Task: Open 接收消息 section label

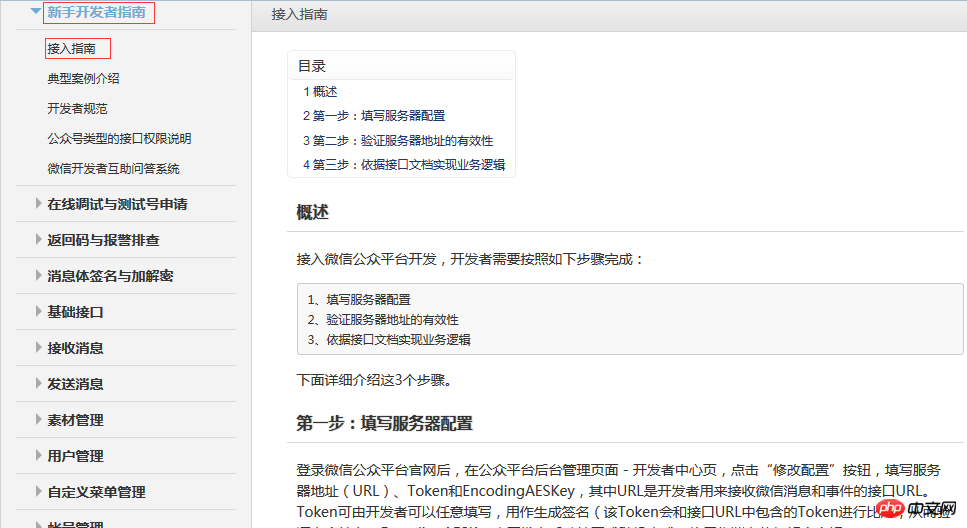Action: 75,348
